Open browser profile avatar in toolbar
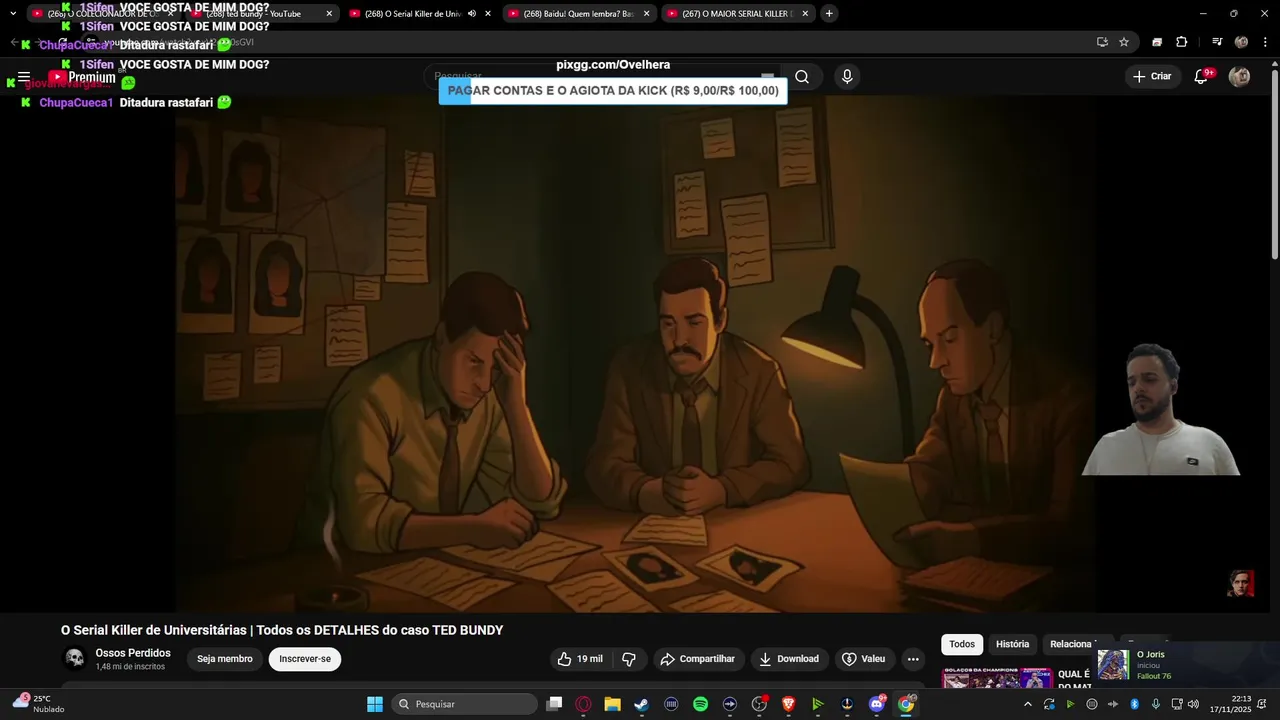Viewport: 1280px width, 720px height. (x=1241, y=42)
